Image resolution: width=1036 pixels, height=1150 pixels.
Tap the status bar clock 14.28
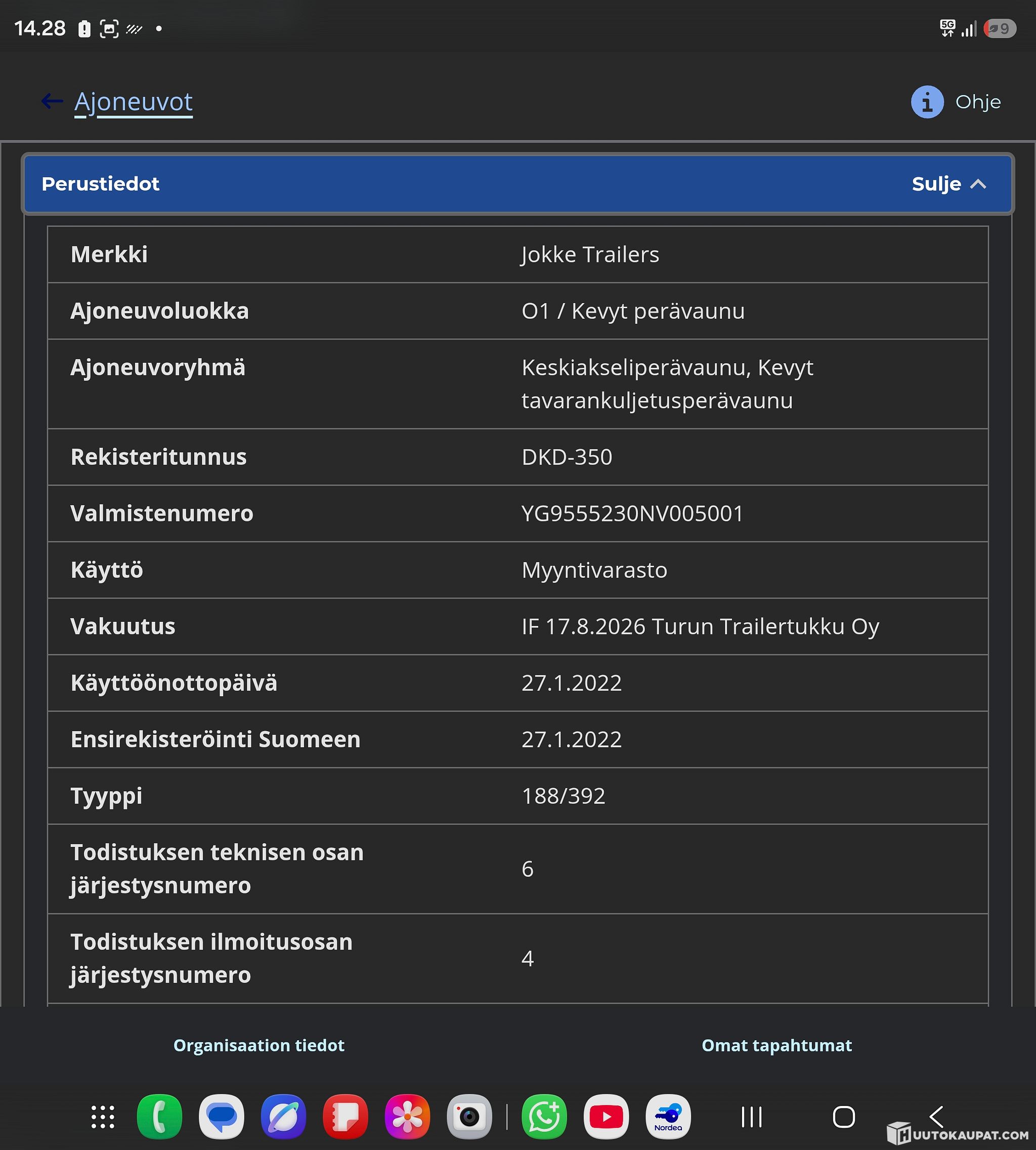(x=40, y=28)
